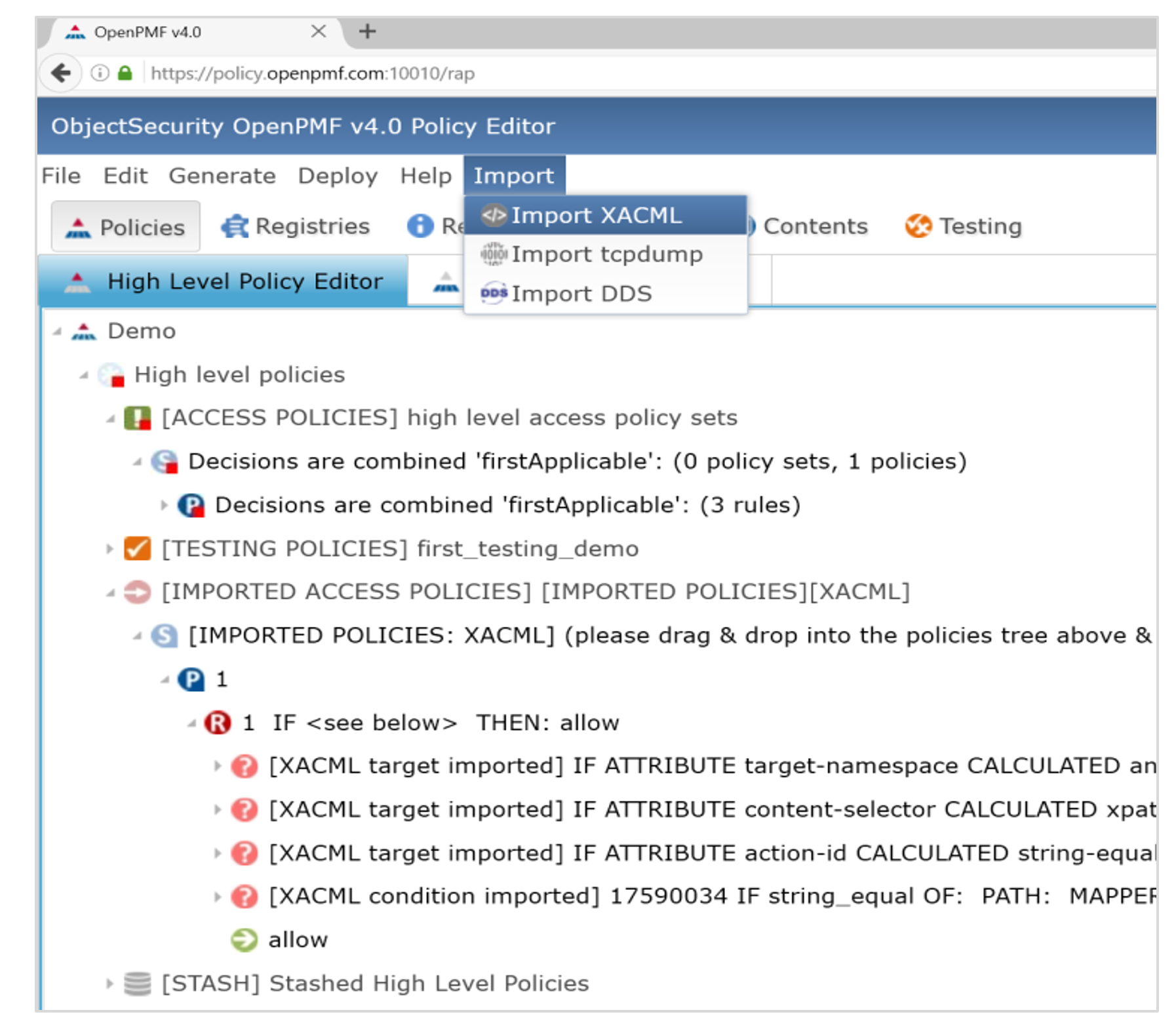Viewport: 1176px width, 1027px height.
Task: Click the green padlock security icon
Action: tap(125, 73)
